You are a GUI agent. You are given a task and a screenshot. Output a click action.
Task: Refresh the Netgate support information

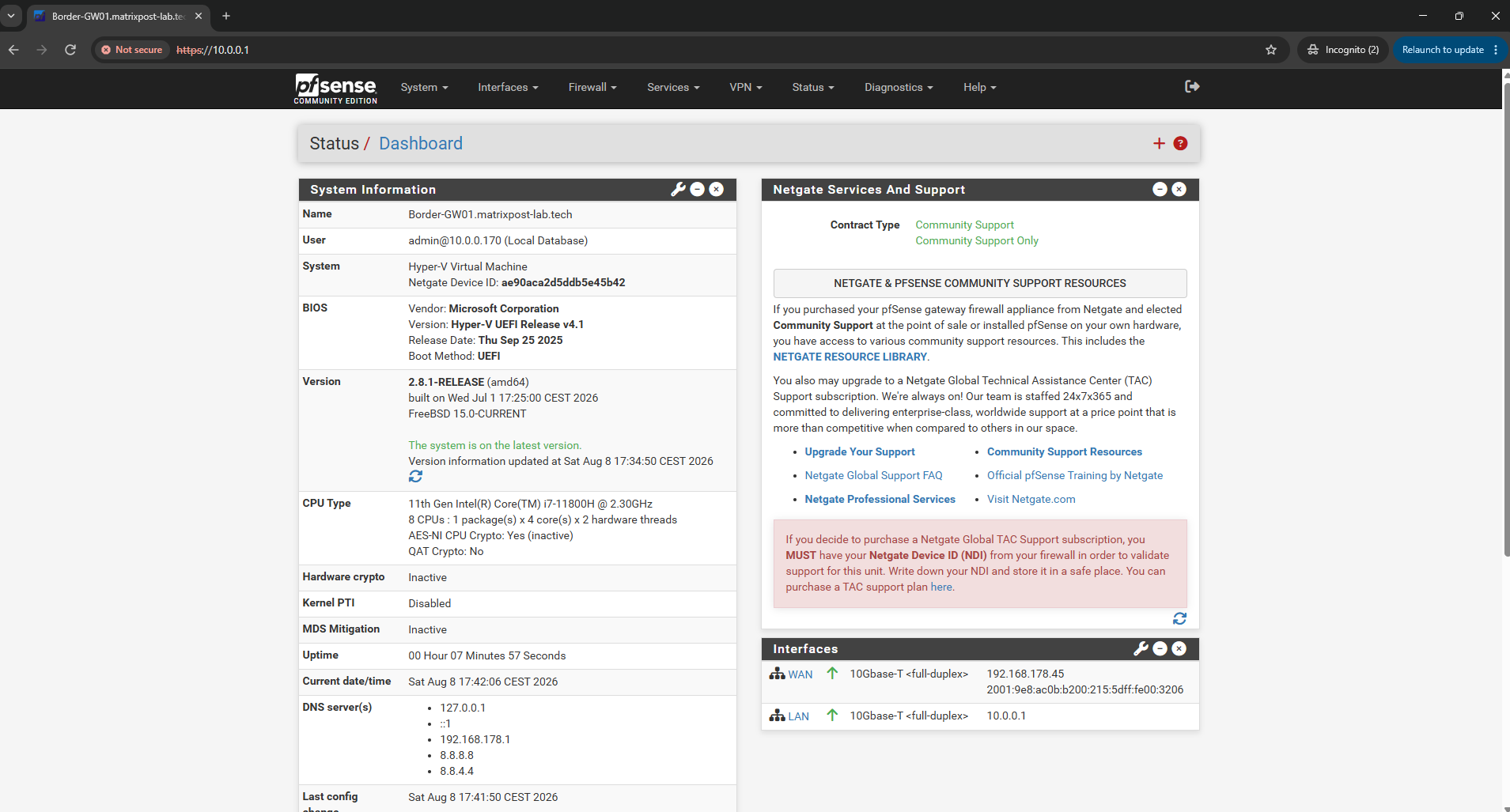[1179, 618]
